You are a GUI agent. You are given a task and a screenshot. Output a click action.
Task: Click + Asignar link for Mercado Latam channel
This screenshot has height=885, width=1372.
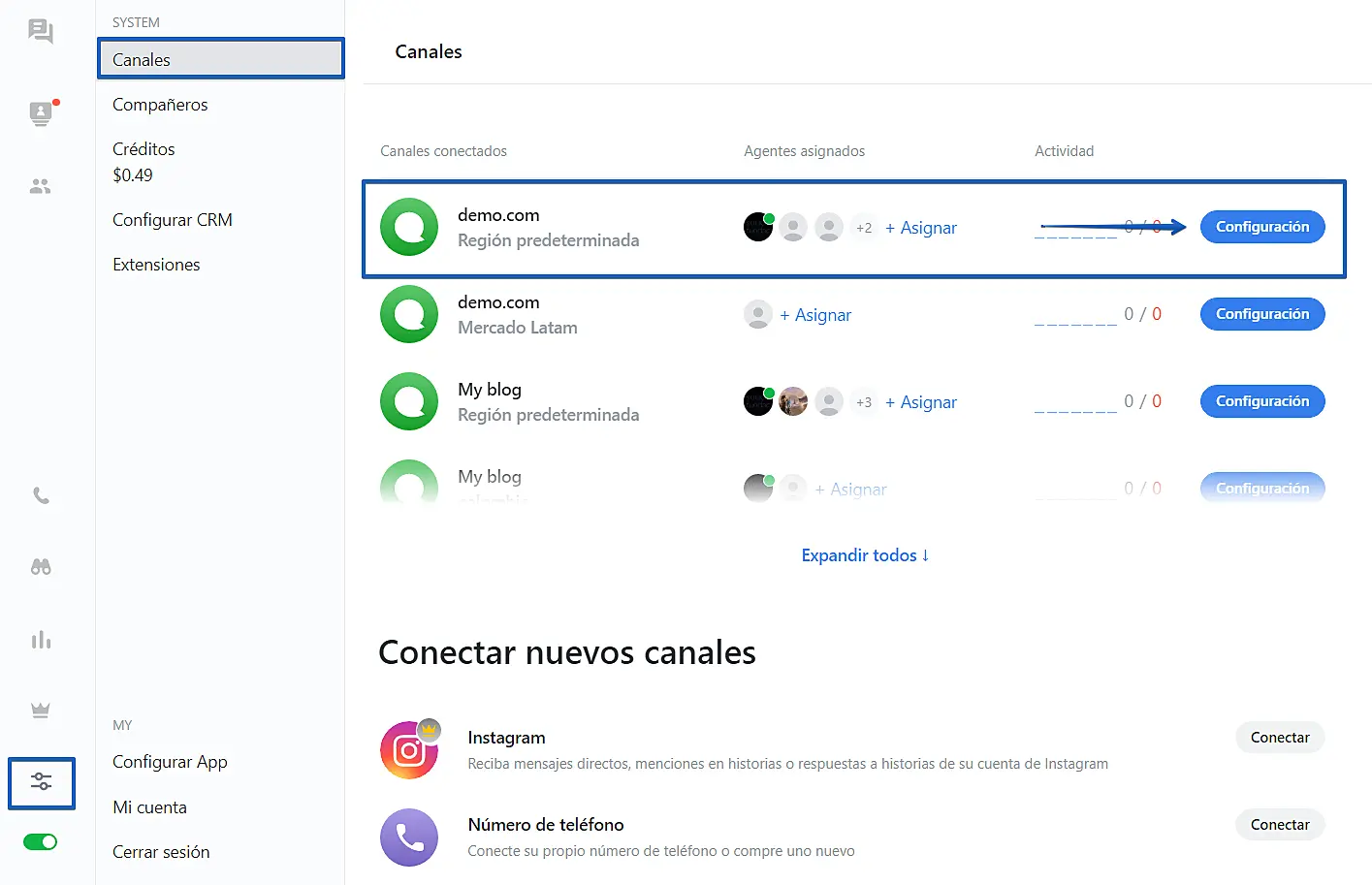[815, 315]
